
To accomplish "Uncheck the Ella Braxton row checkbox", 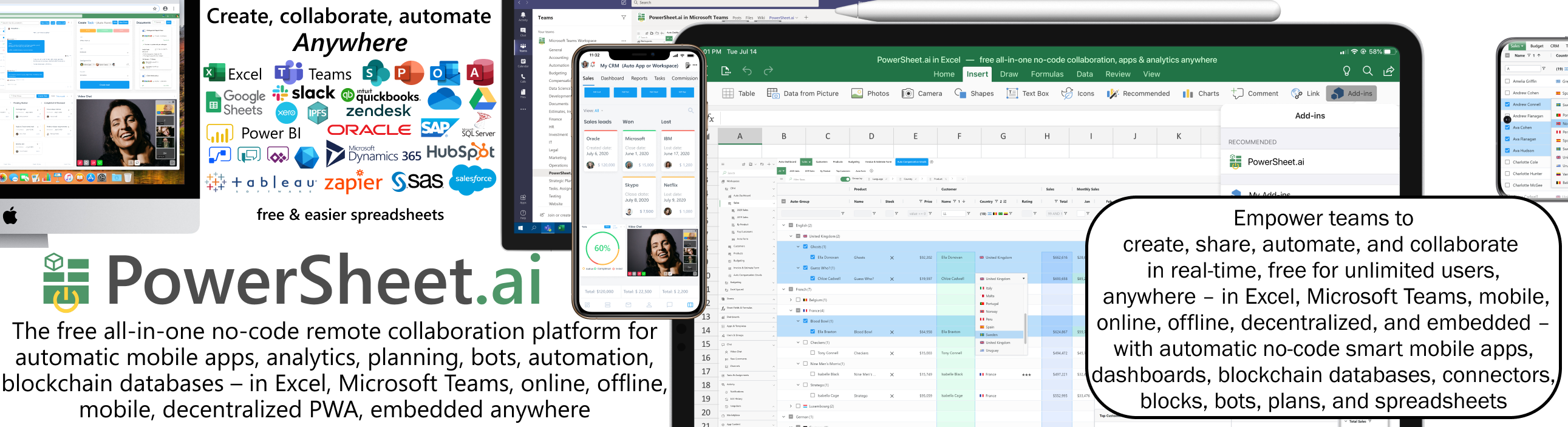I will click(812, 332).
